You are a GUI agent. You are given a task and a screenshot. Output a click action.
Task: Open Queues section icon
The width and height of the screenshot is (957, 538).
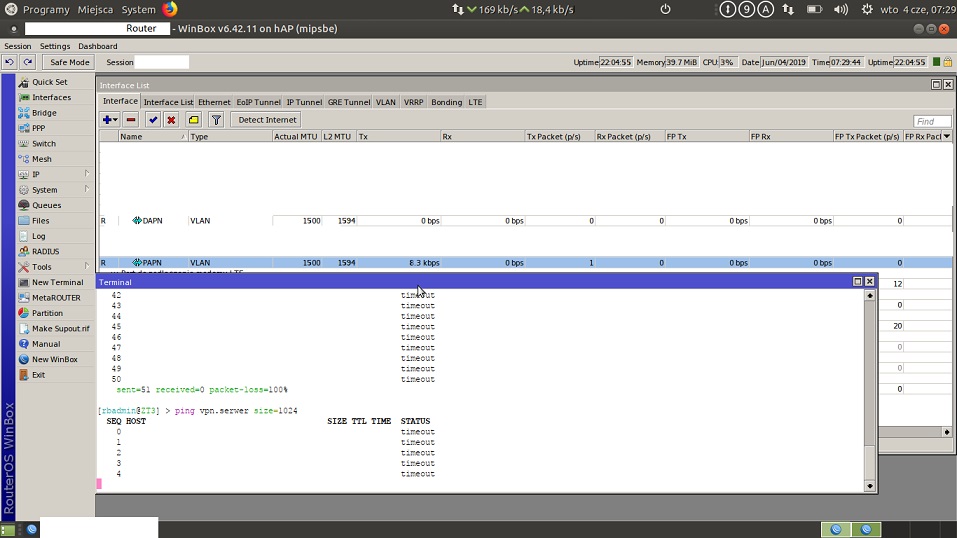24,205
